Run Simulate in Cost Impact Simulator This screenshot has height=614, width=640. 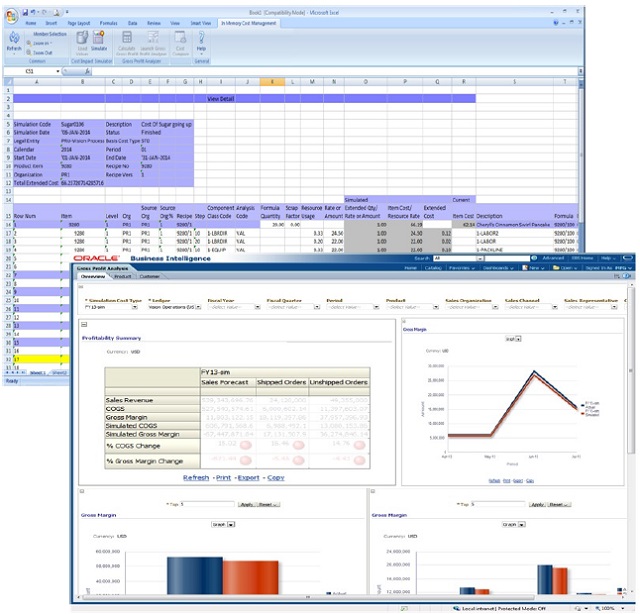(99, 42)
